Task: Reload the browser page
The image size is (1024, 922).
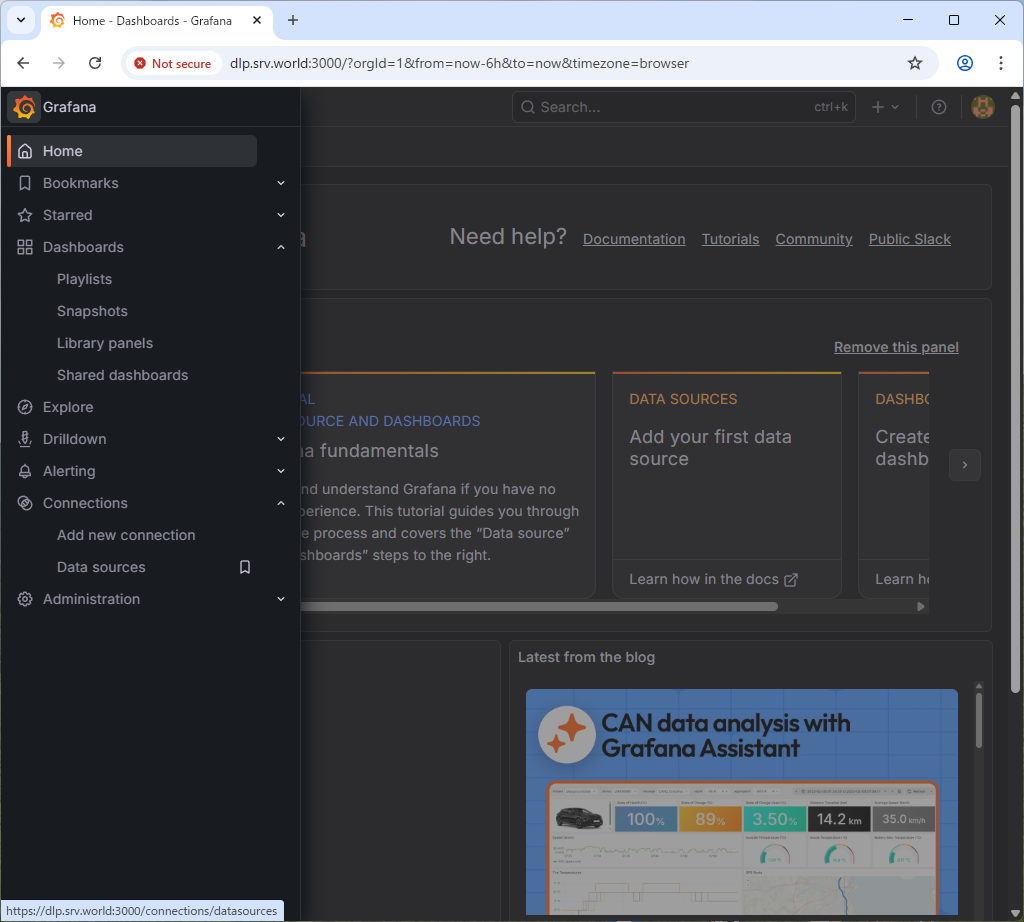Action: point(95,63)
